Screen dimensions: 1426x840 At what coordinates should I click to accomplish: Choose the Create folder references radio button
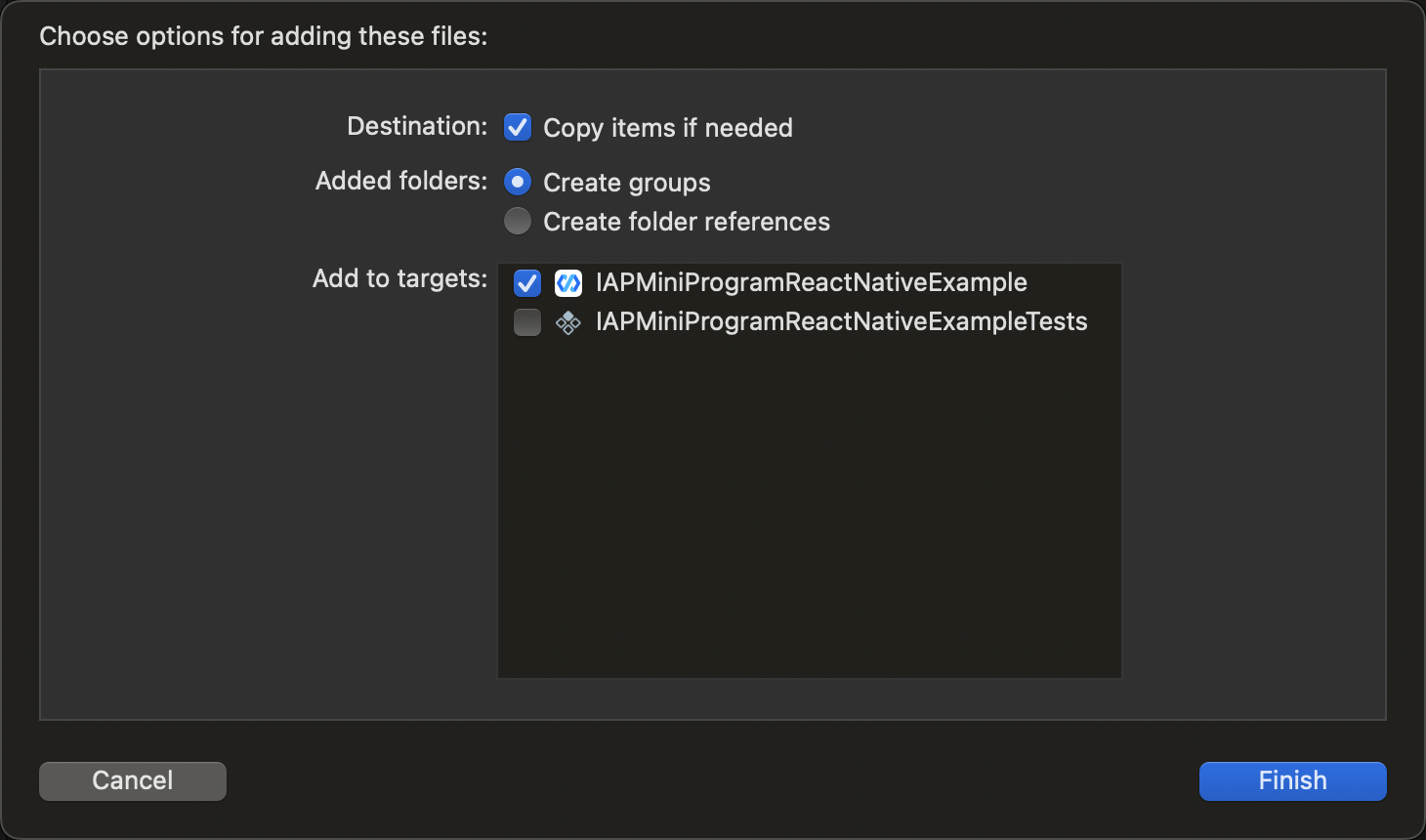[x=518, y=221]
